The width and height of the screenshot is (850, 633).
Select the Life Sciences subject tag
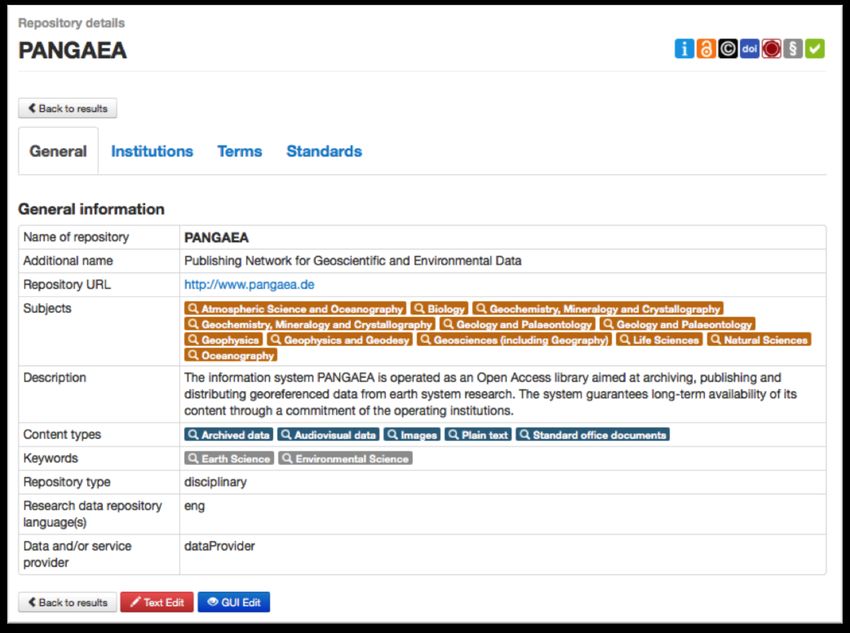pyautogui.click(x=659, y=340)
